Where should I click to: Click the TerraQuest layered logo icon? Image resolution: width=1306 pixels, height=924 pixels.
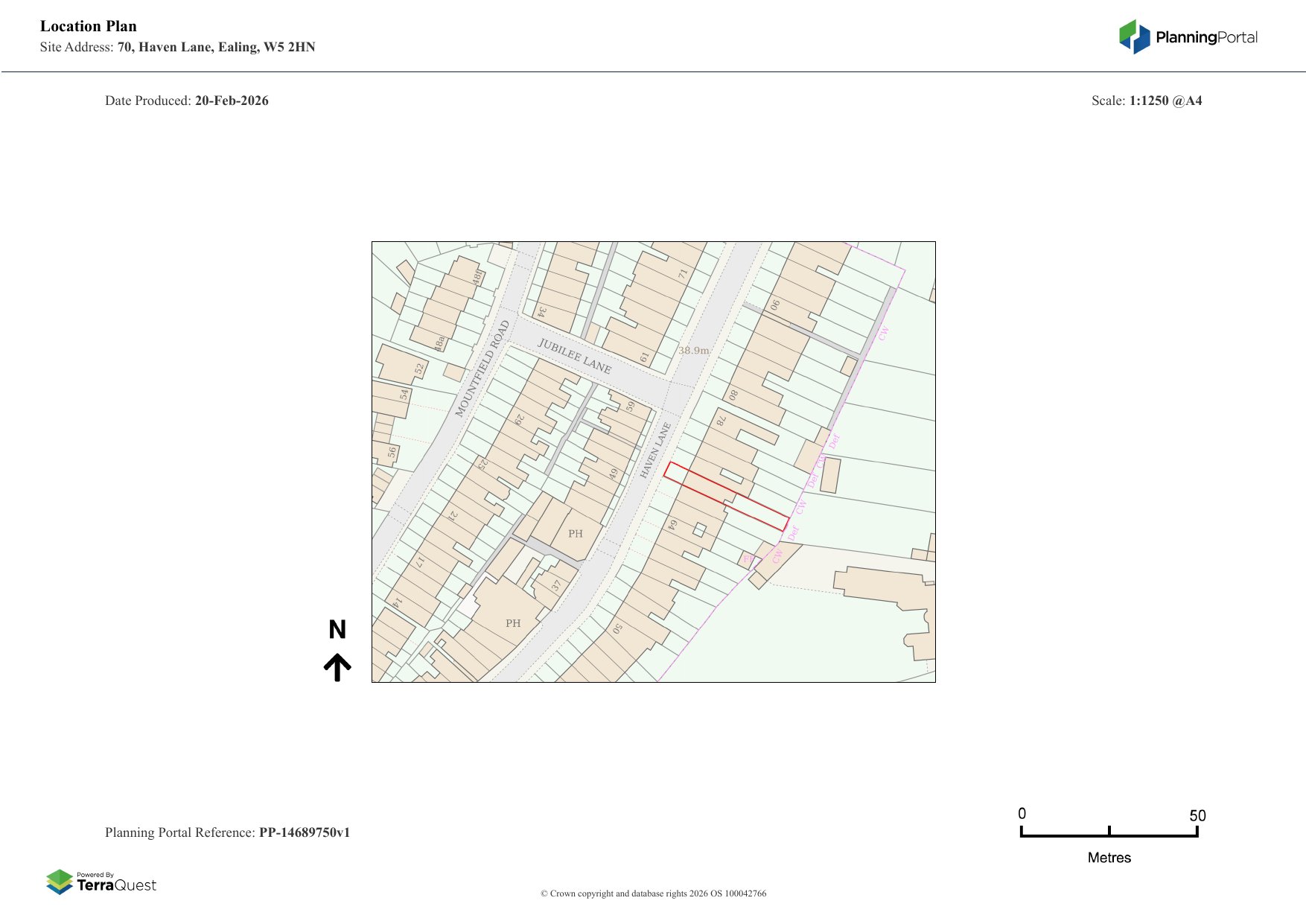pos(60,882)
